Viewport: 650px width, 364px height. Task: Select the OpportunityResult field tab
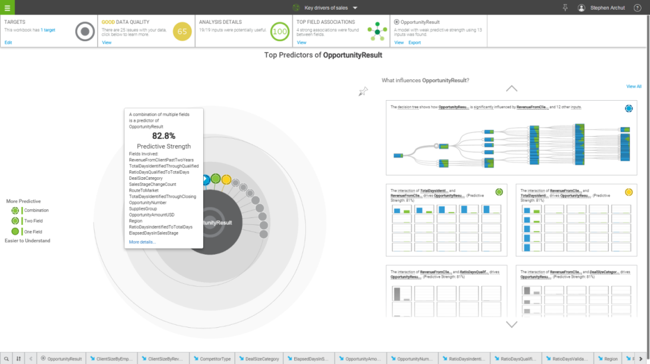61,359
